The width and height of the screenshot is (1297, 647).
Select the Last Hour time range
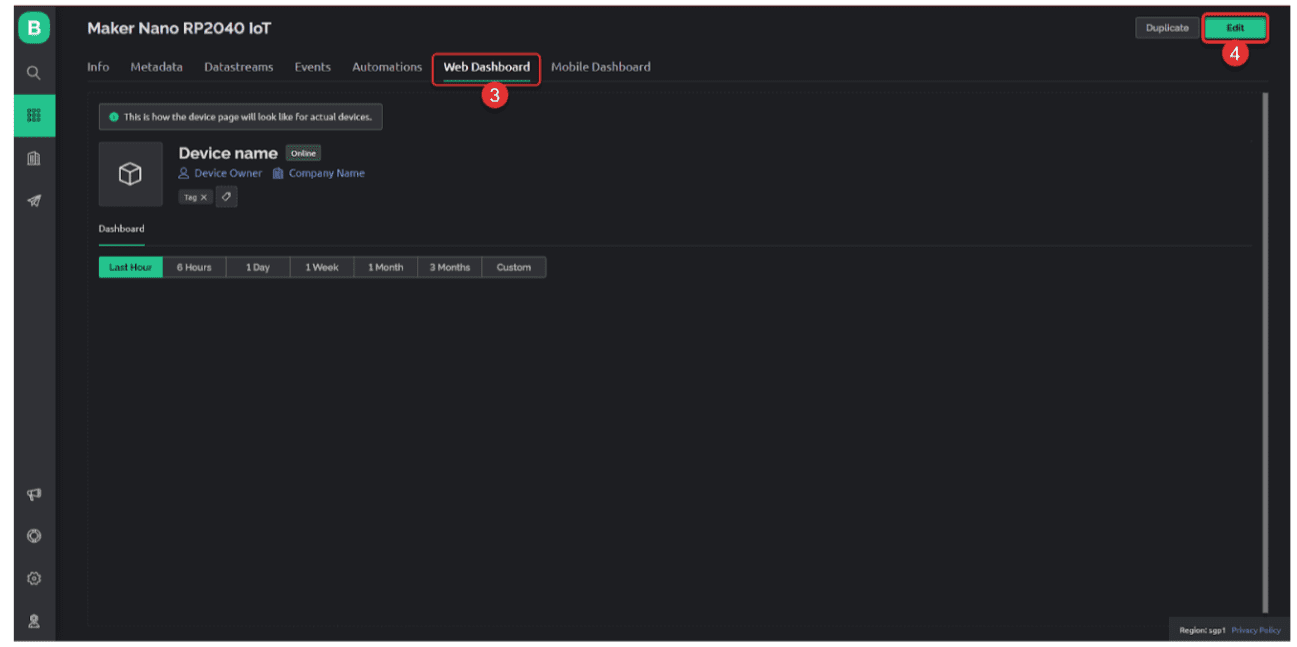(x=131, y=267)
